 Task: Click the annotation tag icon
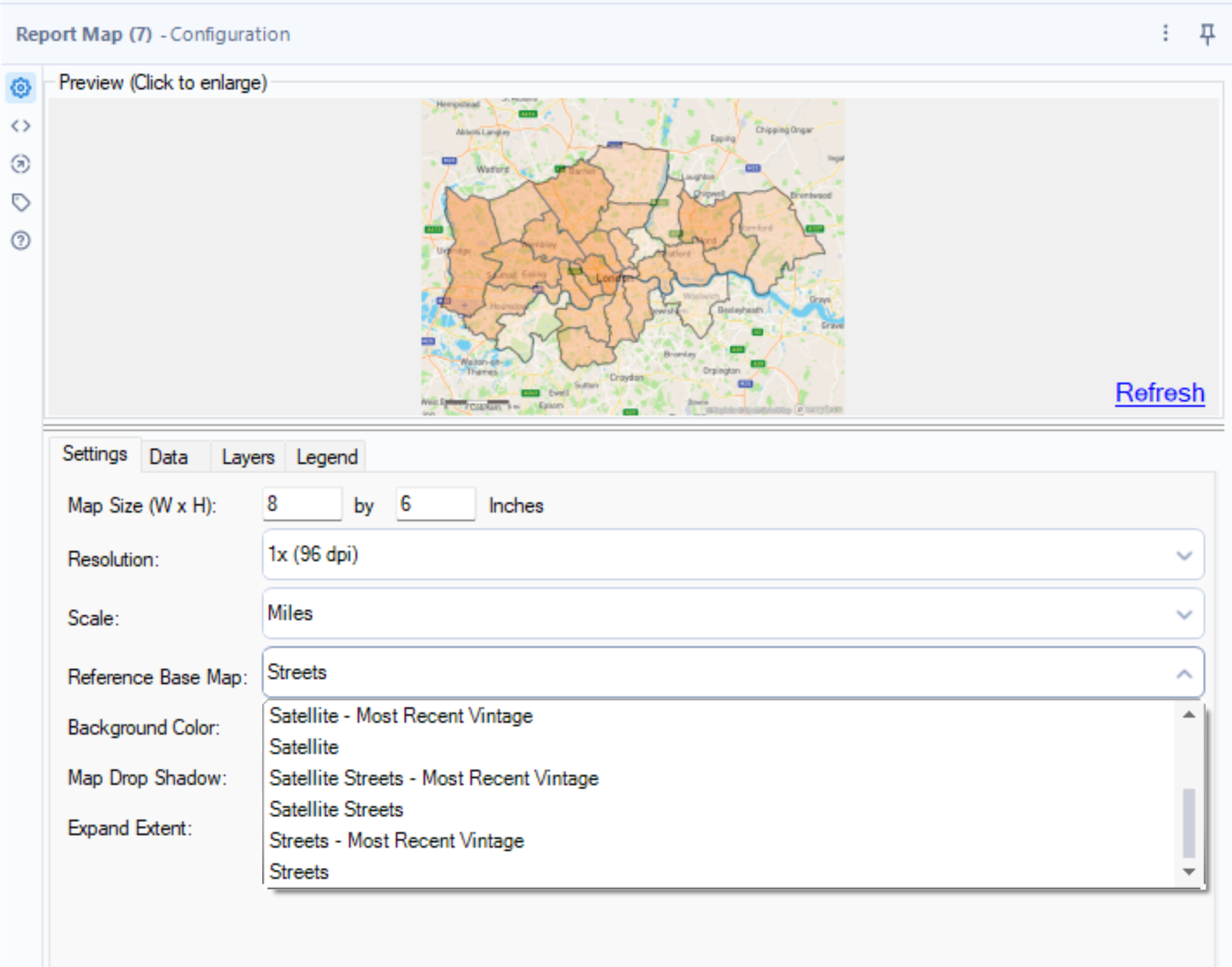click(21, 201)
